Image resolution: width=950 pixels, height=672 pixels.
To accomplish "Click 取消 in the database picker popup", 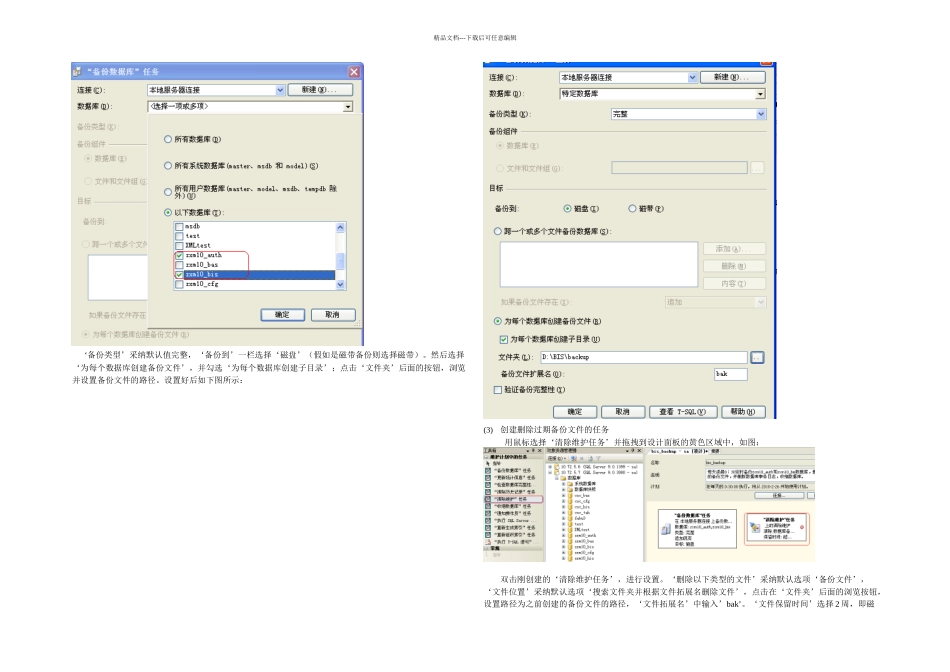I will pyautogui.click(x=333, y=315).
